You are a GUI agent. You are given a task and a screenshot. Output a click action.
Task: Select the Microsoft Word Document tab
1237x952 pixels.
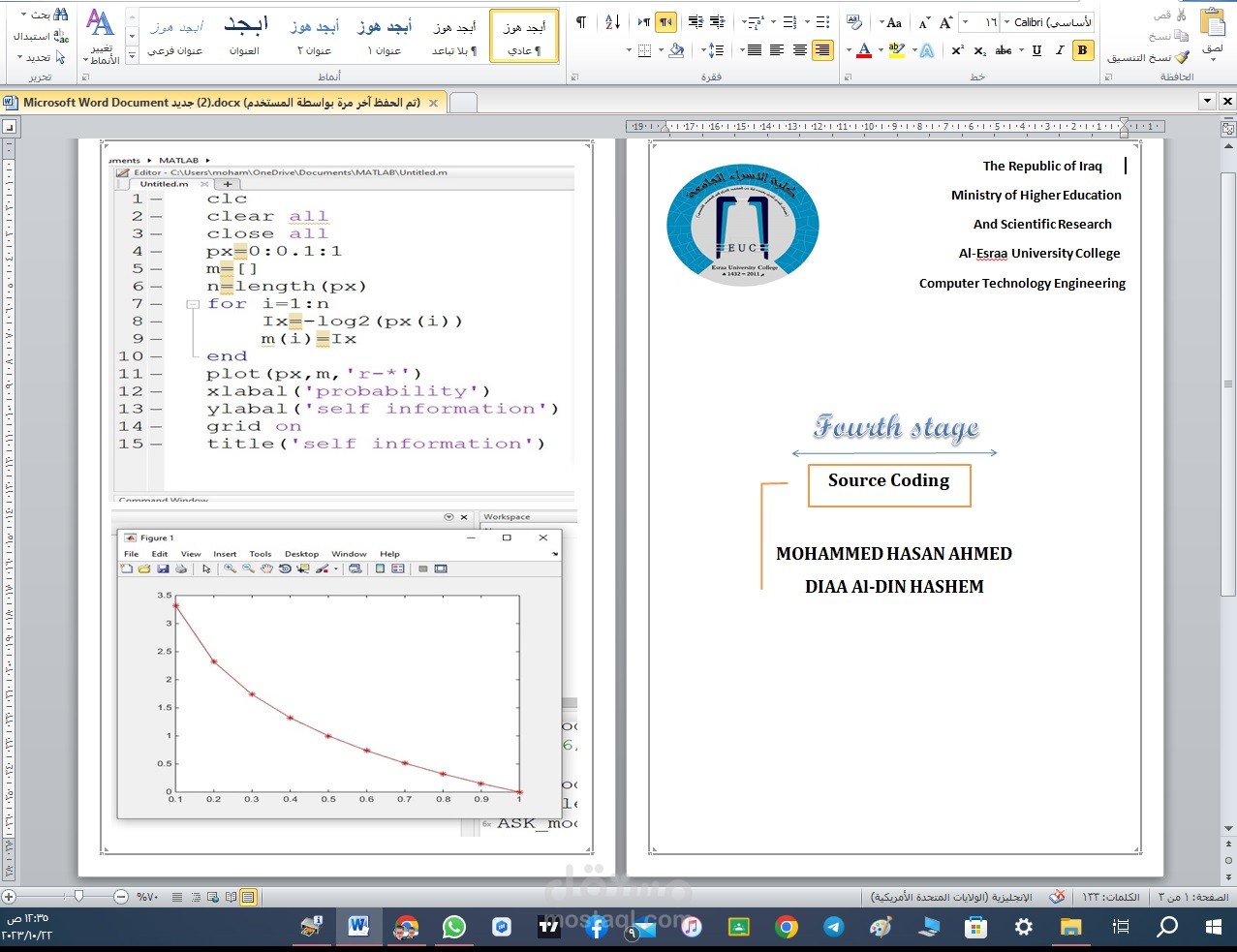[222, 103]
